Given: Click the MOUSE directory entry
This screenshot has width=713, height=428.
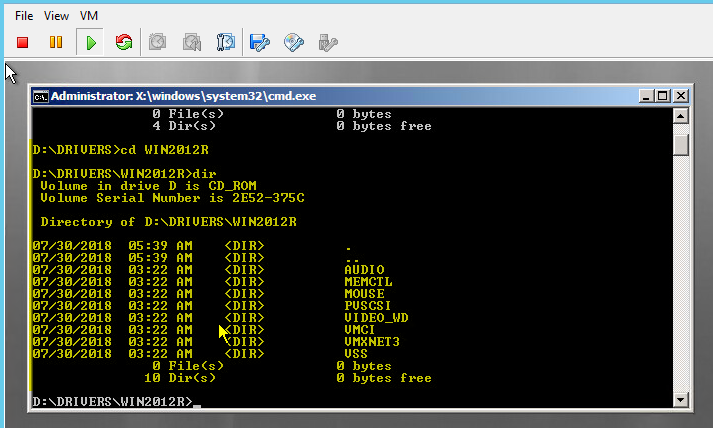Looking at the screenshot, I should point(364,294).
